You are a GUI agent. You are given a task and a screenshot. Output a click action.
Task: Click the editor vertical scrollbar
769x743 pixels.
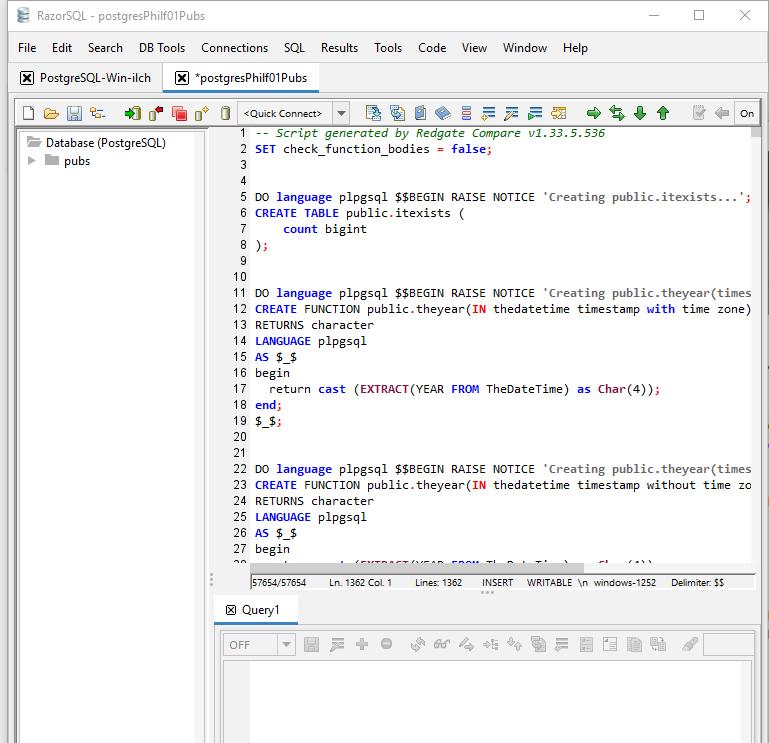click(x=756, y=132)
